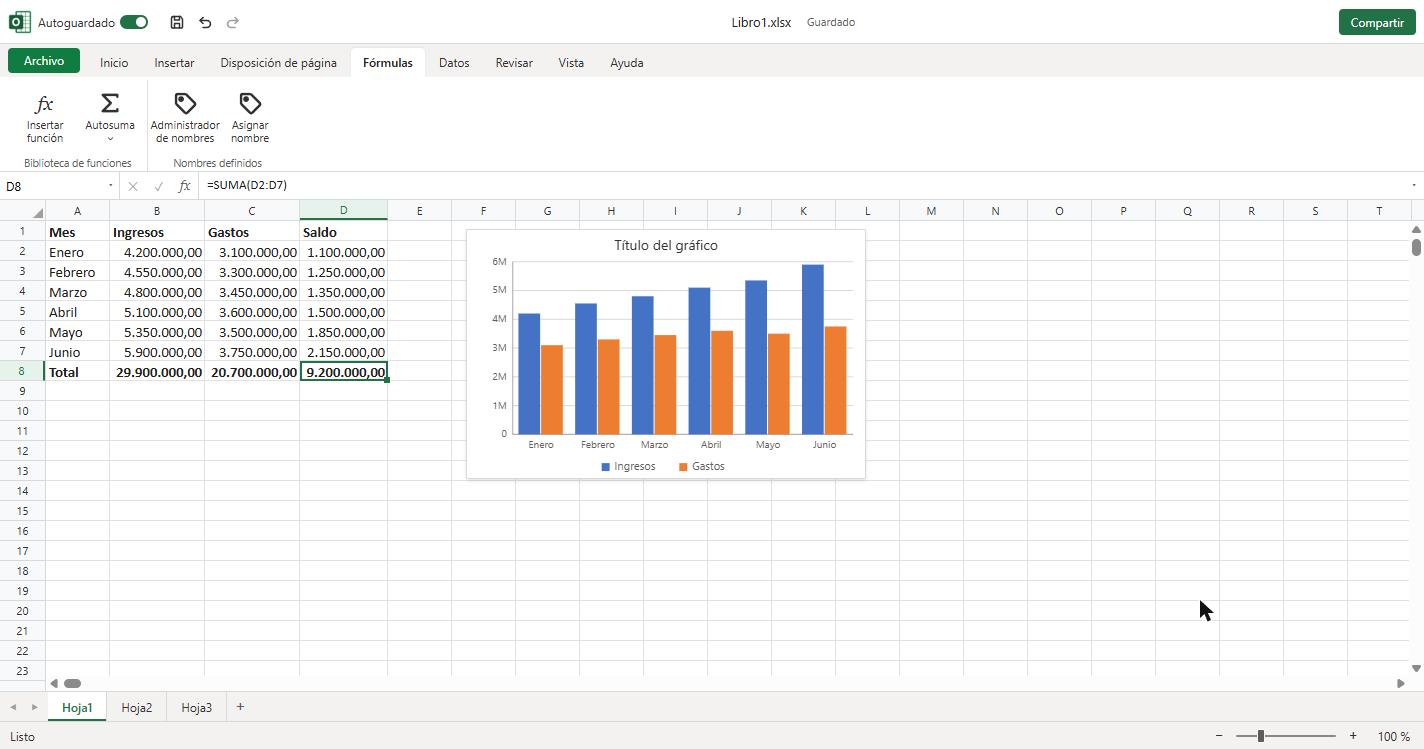Viewport: 1424px width, 749px height.
Task: Go to next sheet tab arrow
Action: coord(35,707)
